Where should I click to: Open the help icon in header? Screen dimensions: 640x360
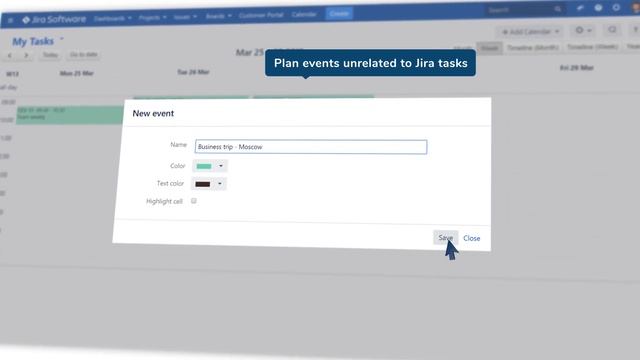tap(598, 7)
